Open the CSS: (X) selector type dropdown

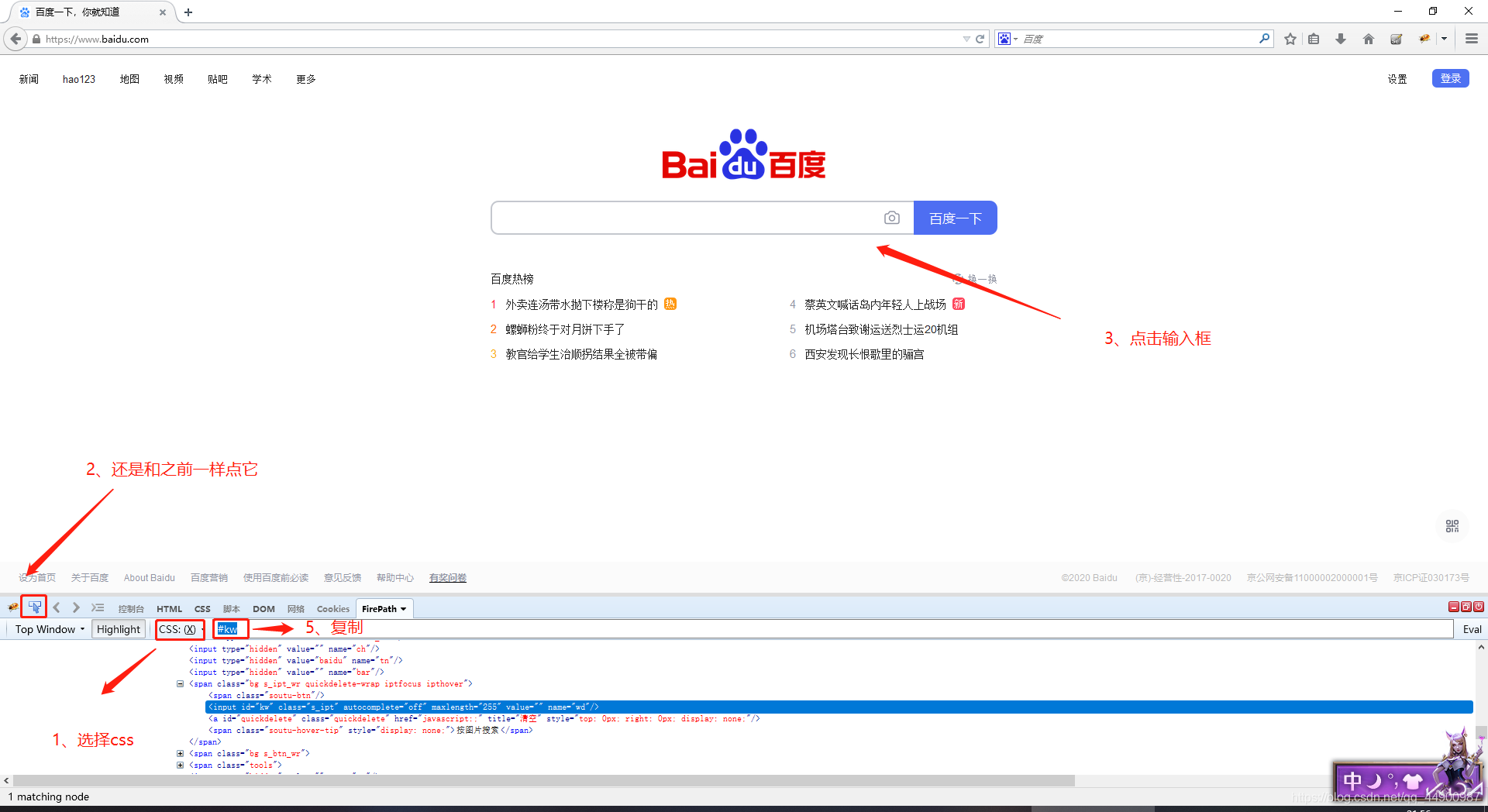[x=181, y=629]
